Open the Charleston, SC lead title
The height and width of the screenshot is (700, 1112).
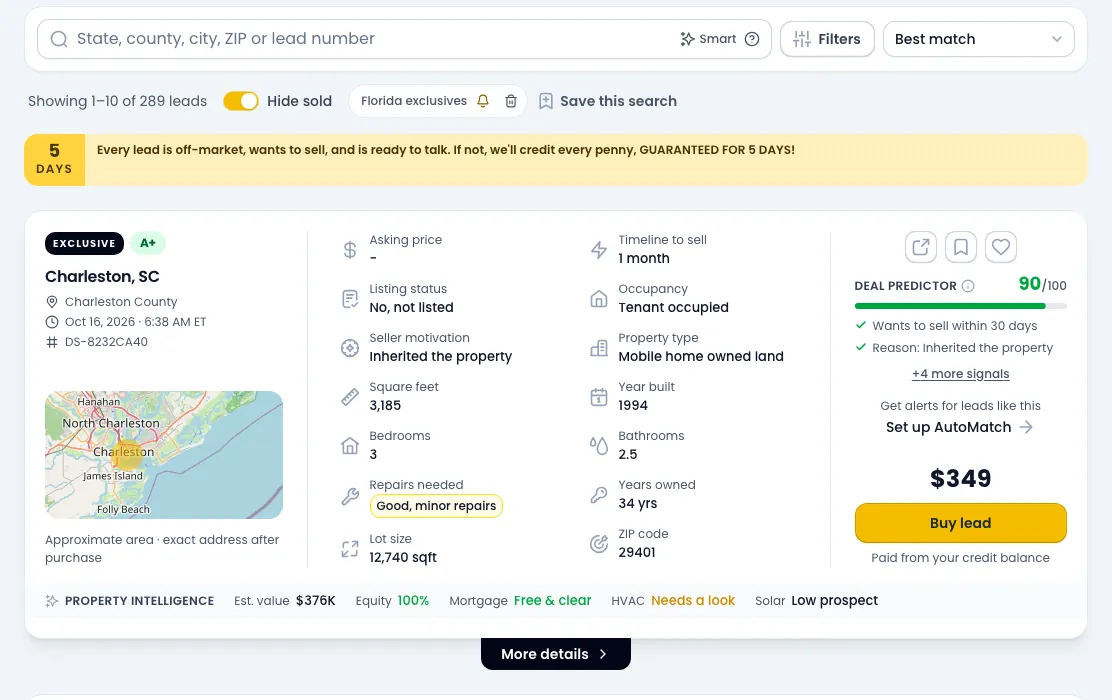tap(102, 277)
